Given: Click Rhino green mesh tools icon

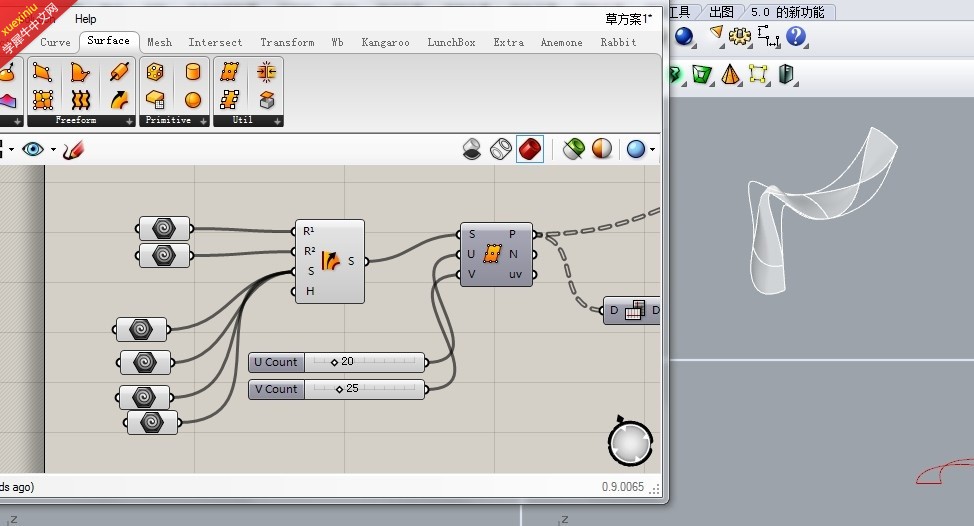Looking at the screenshot, I should tap(701, 75).
